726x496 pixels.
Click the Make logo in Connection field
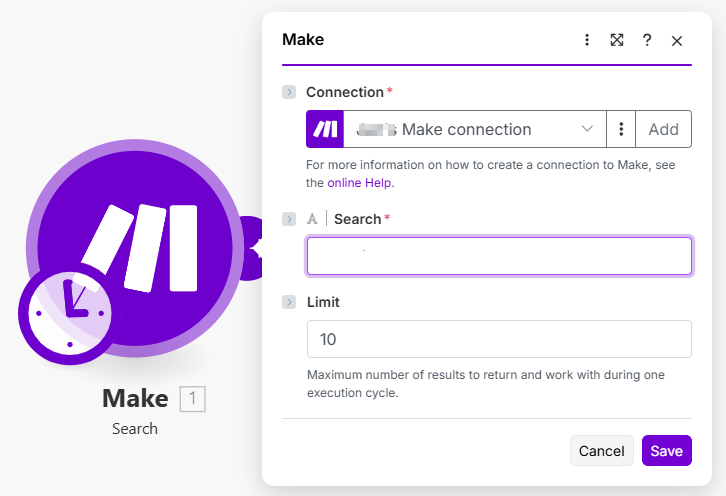point(325,129)
